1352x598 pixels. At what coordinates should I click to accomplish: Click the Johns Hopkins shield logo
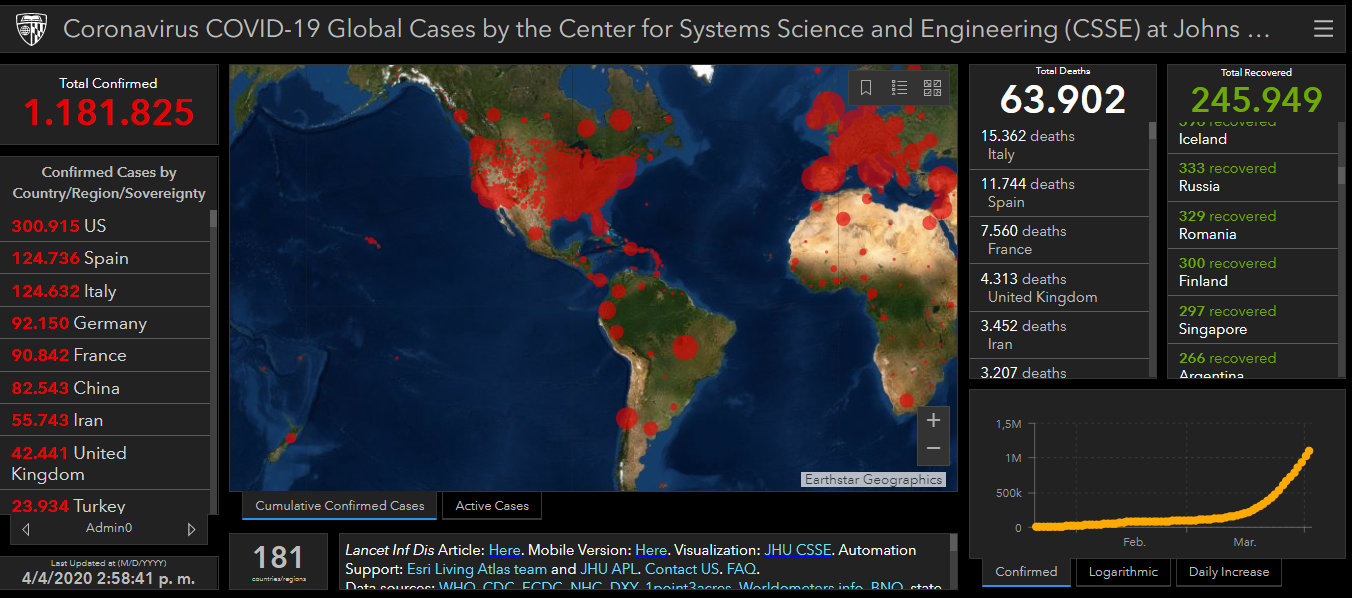coord(31,29)
